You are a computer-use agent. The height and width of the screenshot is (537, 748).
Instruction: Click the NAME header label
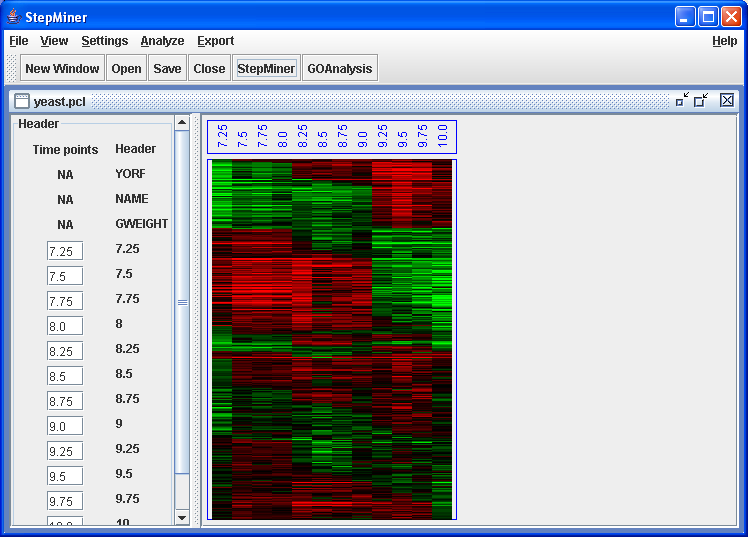coord(132,198)
